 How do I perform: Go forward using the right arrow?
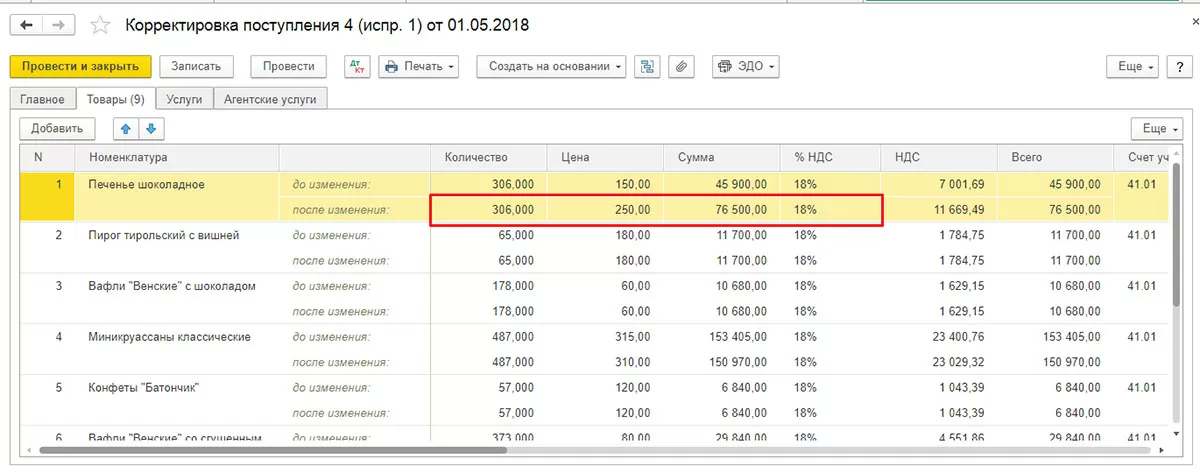[x=58, y=25]
